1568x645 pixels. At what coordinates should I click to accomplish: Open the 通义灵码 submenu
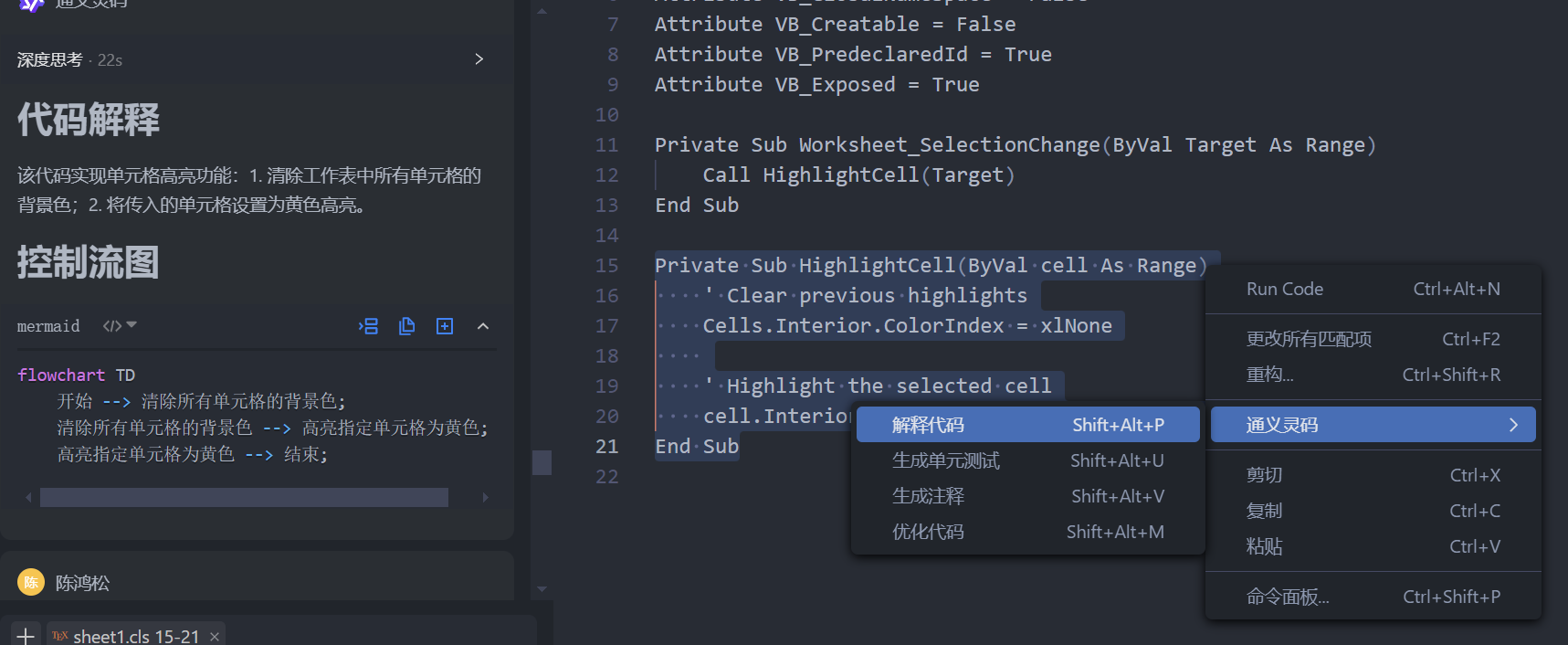(x=1373, y=425)
